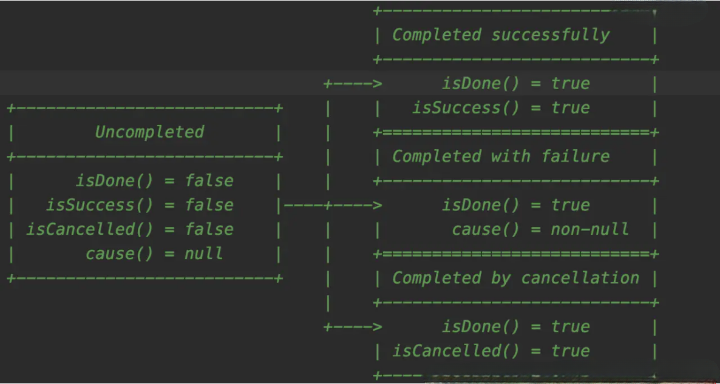720x384 pixels.
Task: Click 'isDone() = true' under Completed by cancellation
Action: pos(516,327)
